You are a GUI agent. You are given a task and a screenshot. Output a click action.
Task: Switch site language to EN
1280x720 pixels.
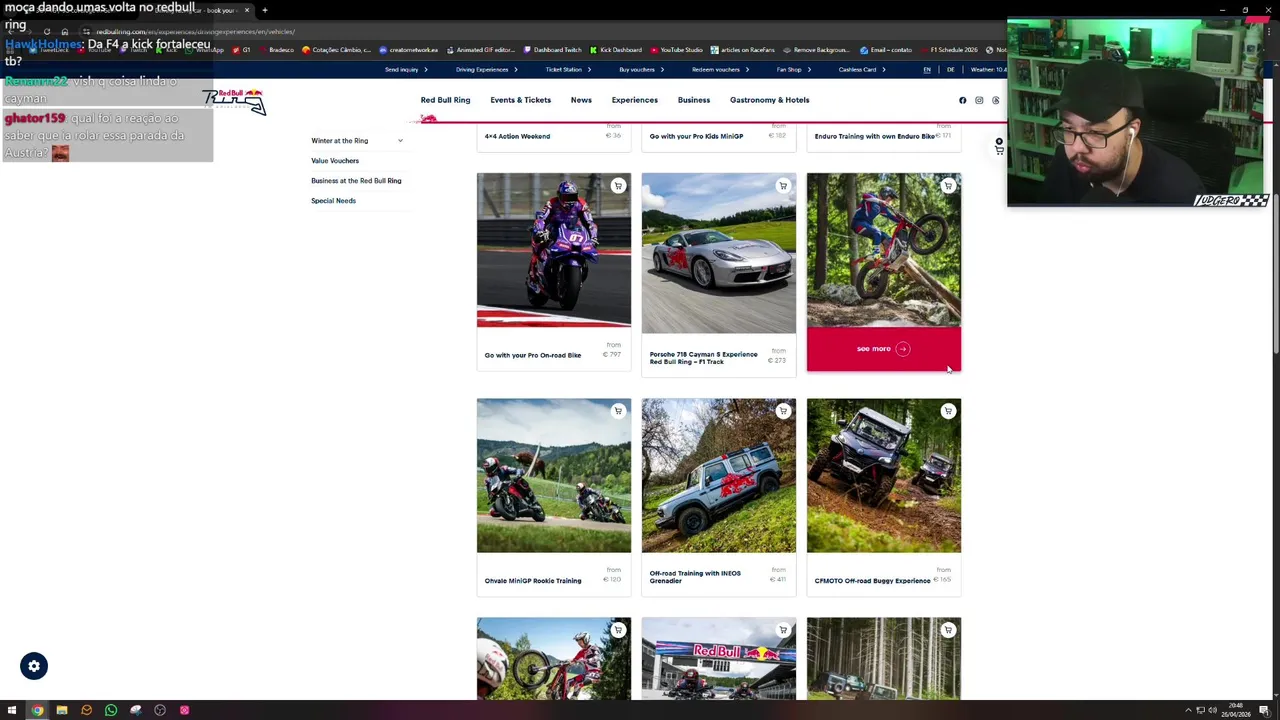click(x=927, y=70)
